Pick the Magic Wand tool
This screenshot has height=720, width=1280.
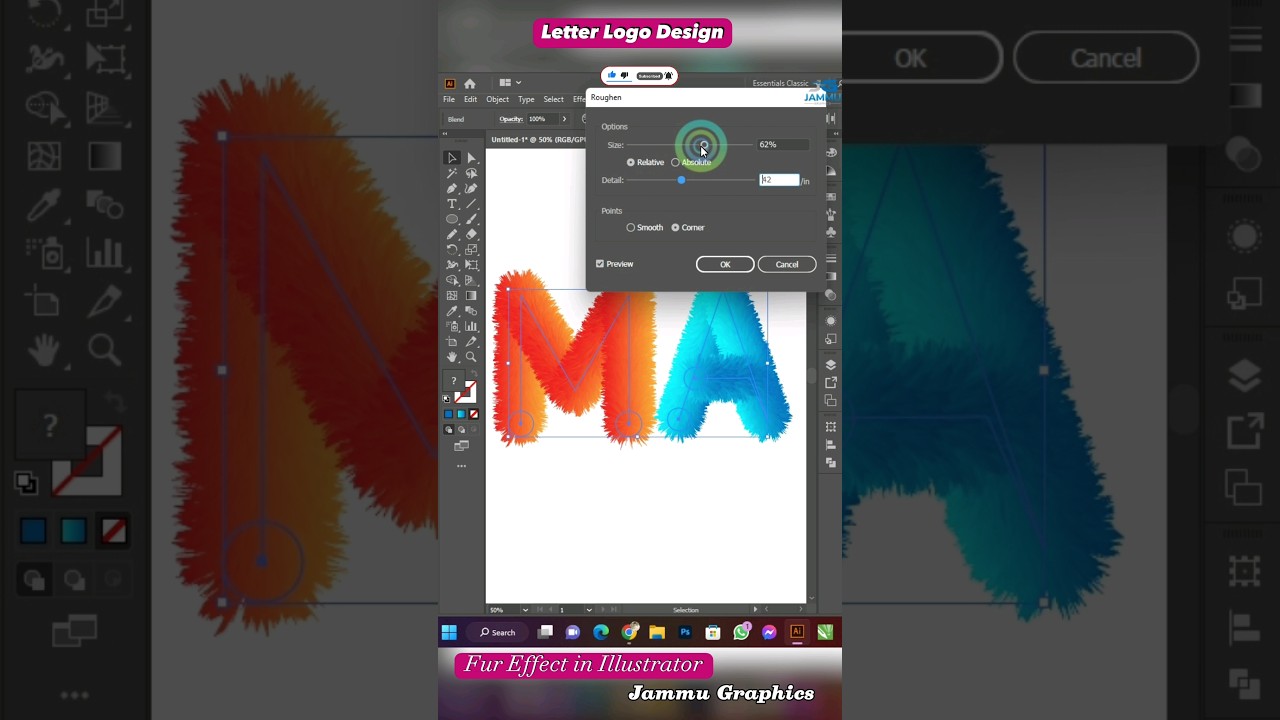click(452, 173)
